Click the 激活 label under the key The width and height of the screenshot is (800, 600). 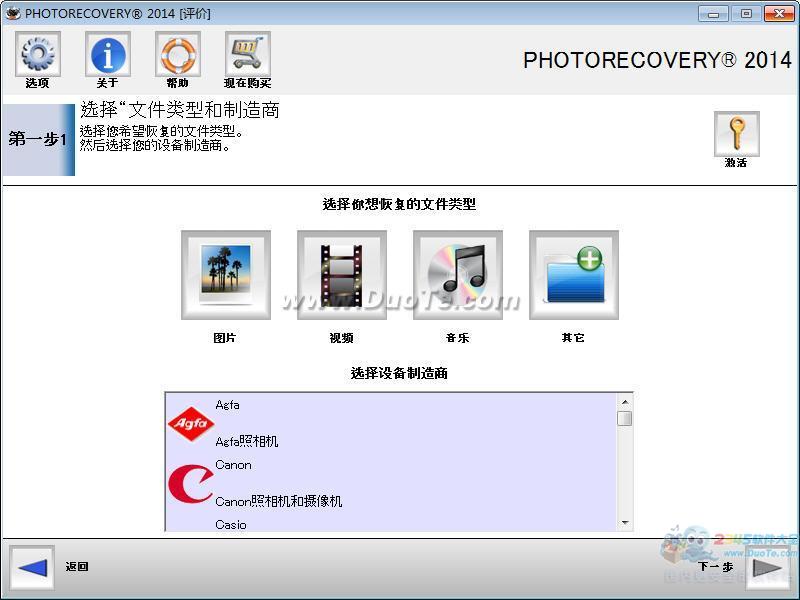[x=736, y=163]
